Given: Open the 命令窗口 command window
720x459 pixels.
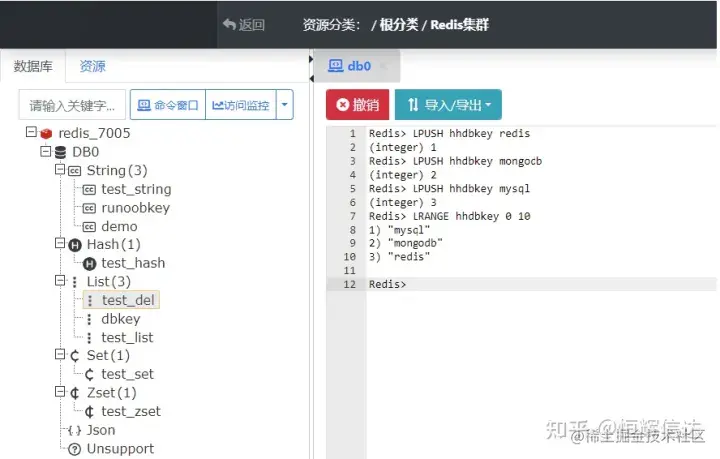Looking at the screenshot, I should pyautogui.click(x=168, y=105).
